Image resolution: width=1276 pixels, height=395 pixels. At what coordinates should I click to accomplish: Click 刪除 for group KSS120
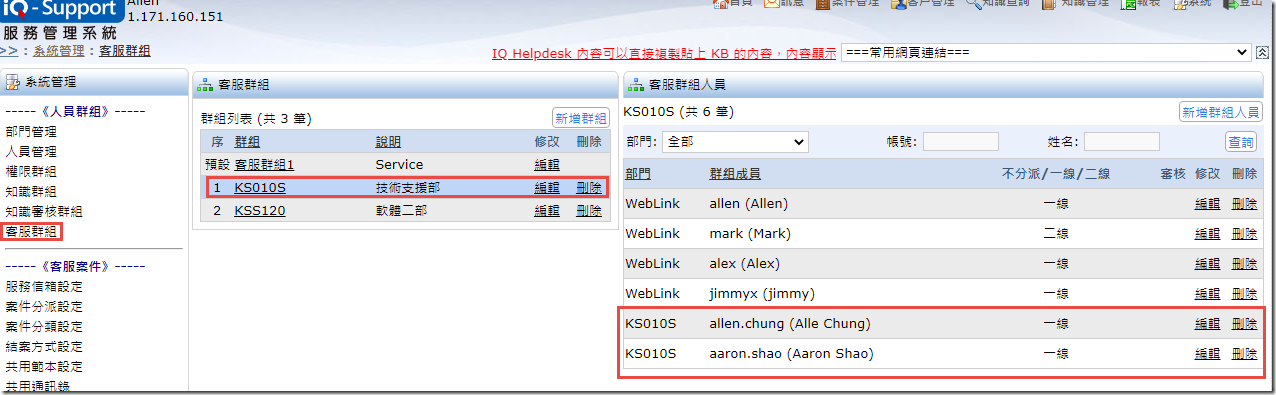pos(589,210)
